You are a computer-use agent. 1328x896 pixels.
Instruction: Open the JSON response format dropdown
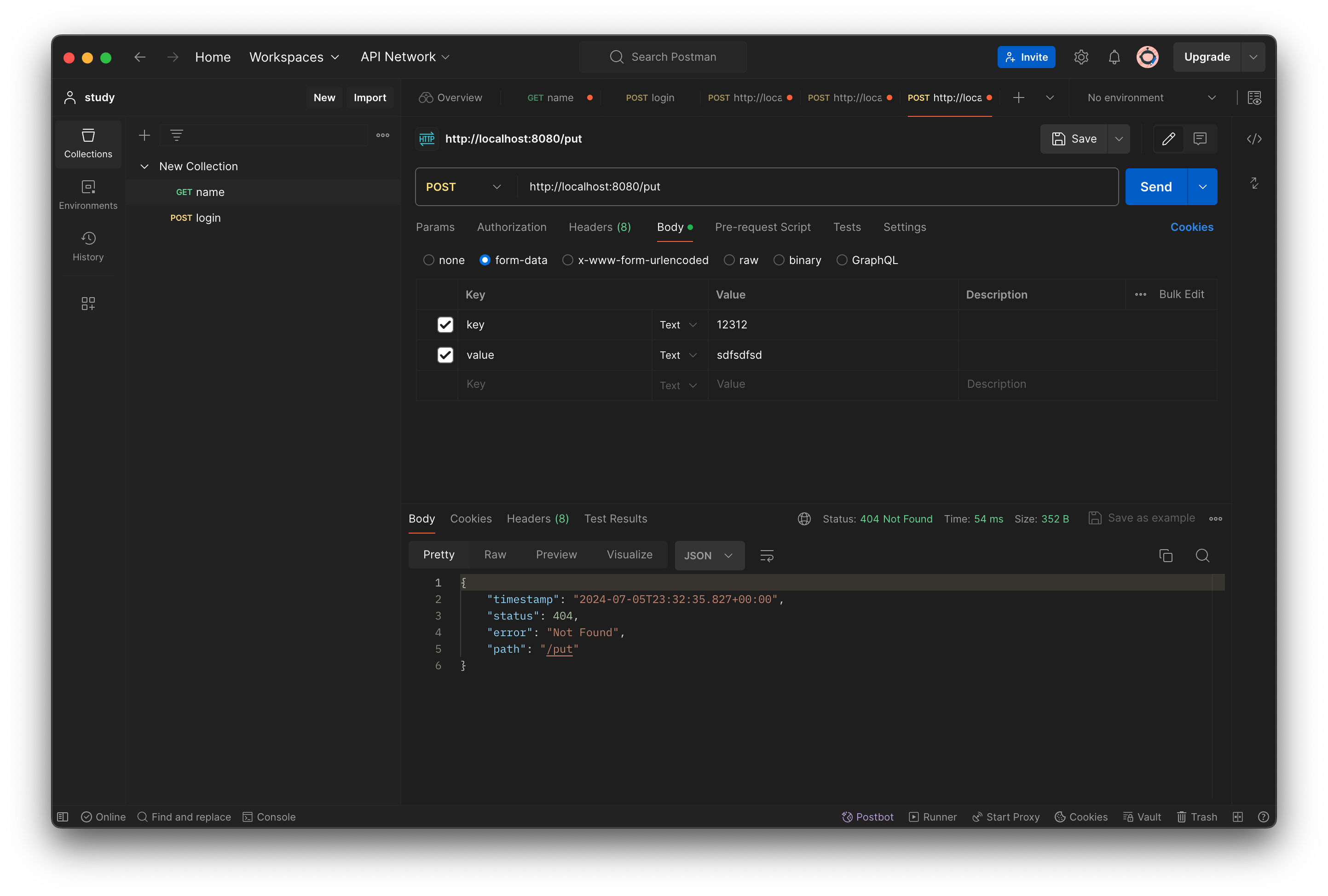click(709, 556)
